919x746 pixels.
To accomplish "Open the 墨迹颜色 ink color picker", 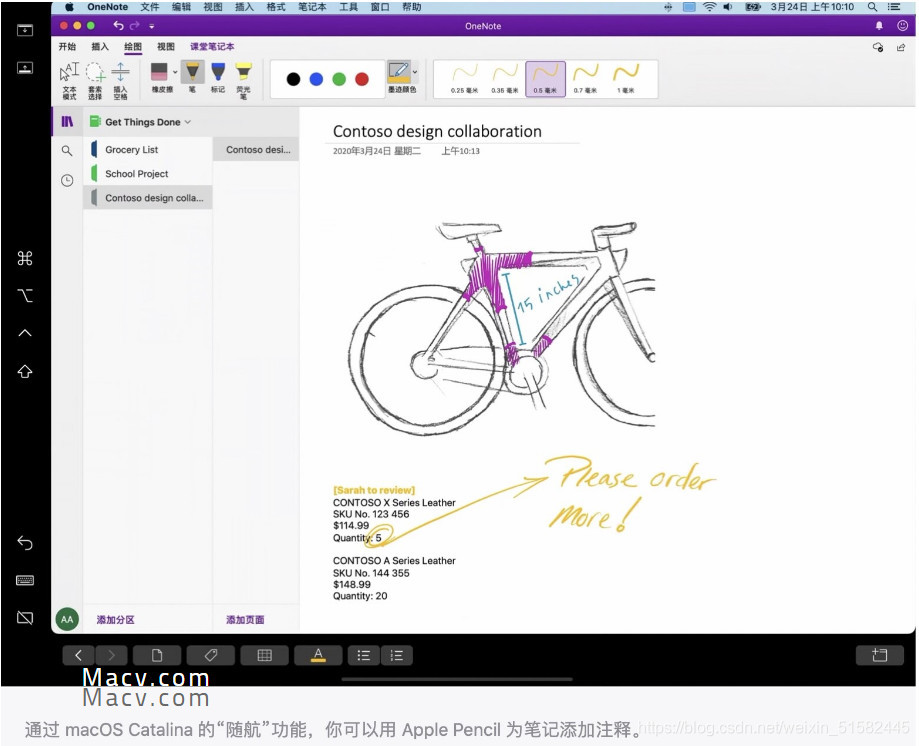I will pyautogui.click(x=399, y=77).
